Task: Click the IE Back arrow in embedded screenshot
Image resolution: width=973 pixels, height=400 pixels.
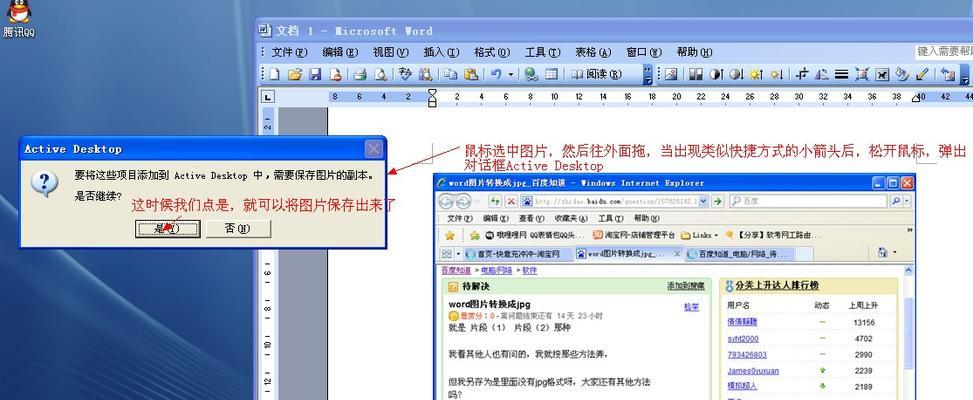Action: 447,202
